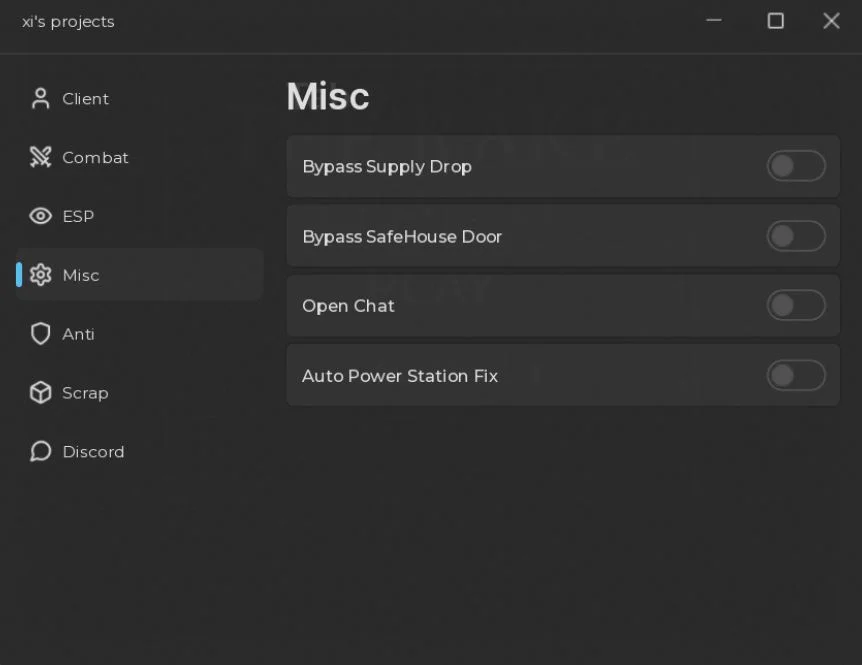Click the "Bypass SafeHouse Door" label text
This screenshot has width=862, height=665.
tap(402, 237)
